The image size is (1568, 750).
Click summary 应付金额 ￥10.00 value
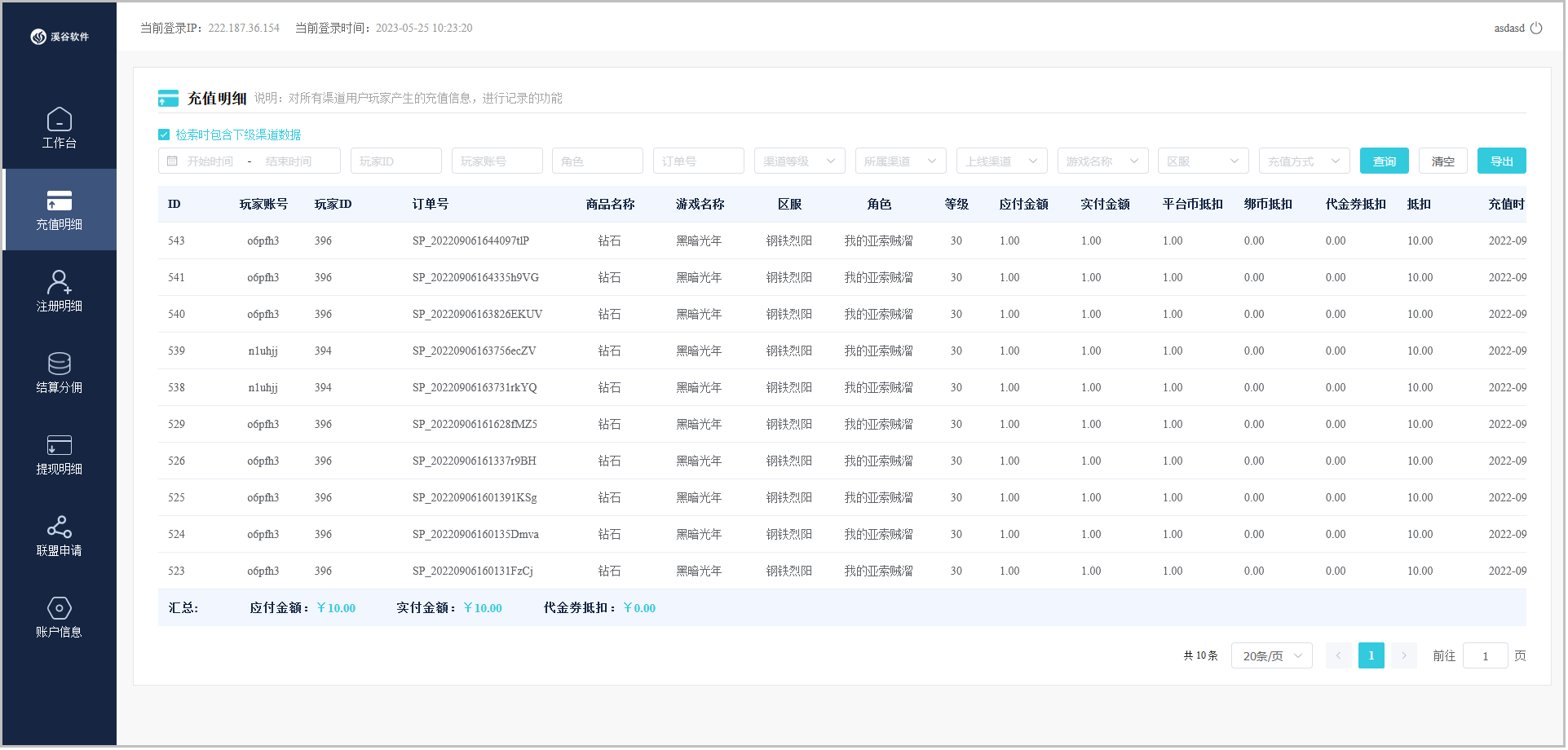(336, 608)
